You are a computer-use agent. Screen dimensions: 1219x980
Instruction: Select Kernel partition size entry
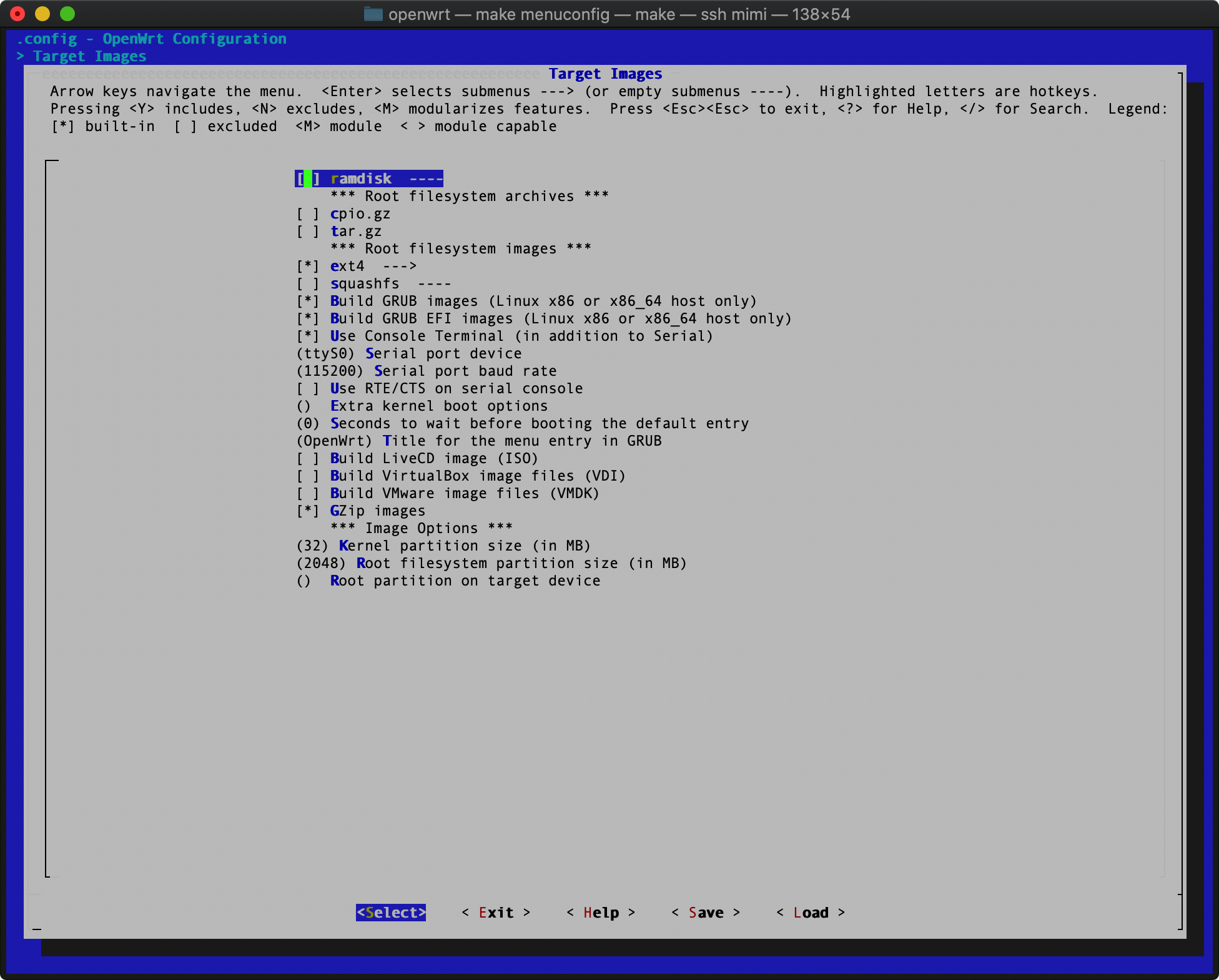[443, 546]
